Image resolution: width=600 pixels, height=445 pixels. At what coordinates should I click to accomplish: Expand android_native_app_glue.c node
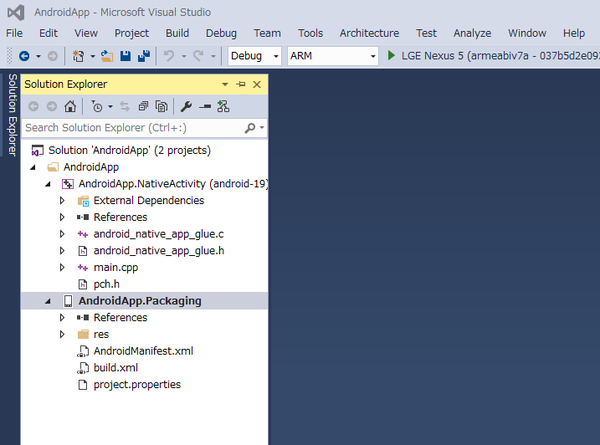point(62,234)
